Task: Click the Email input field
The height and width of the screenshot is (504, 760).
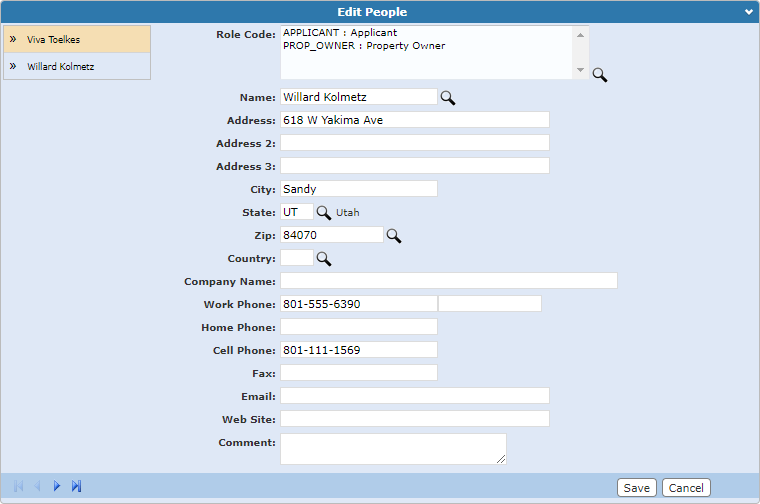Action: (x=414, y=396)
